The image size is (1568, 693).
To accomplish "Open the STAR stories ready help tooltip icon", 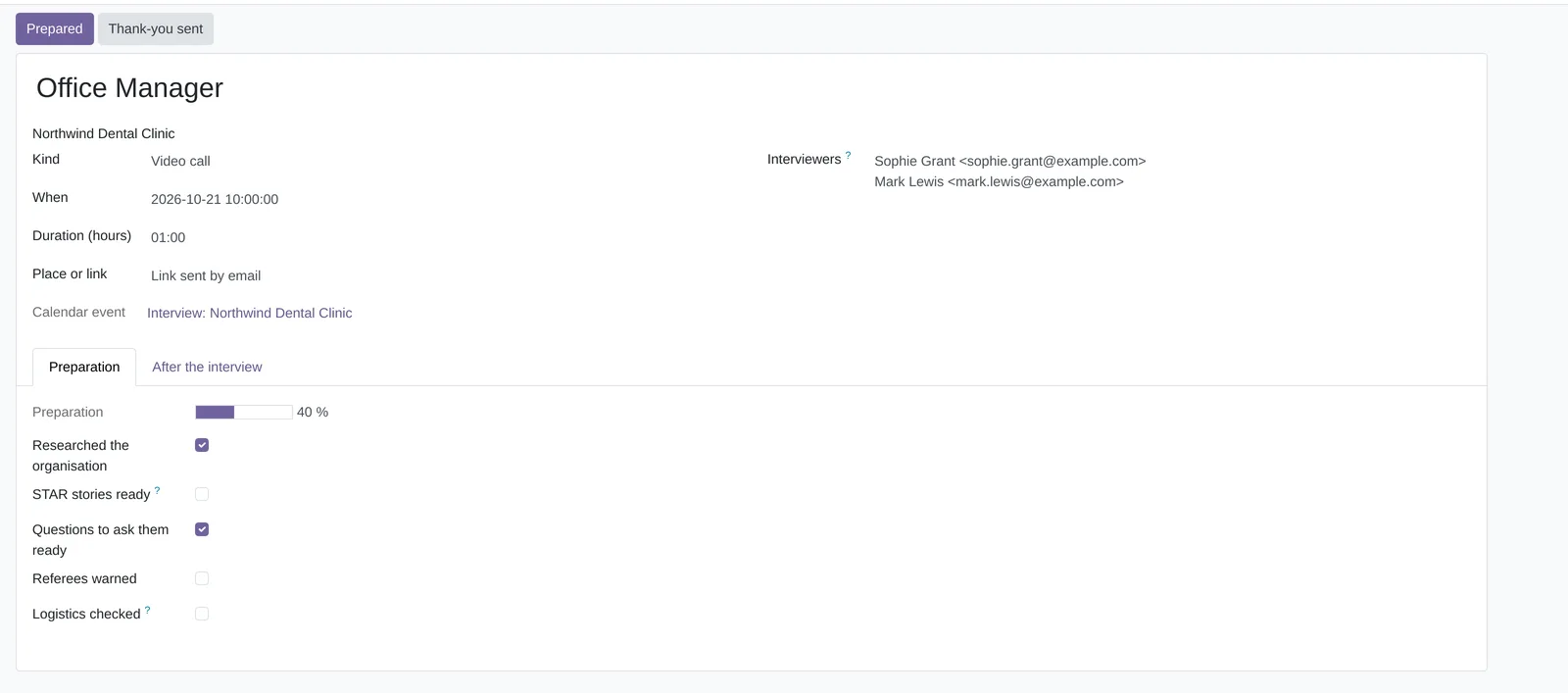I will click(157, 490).
